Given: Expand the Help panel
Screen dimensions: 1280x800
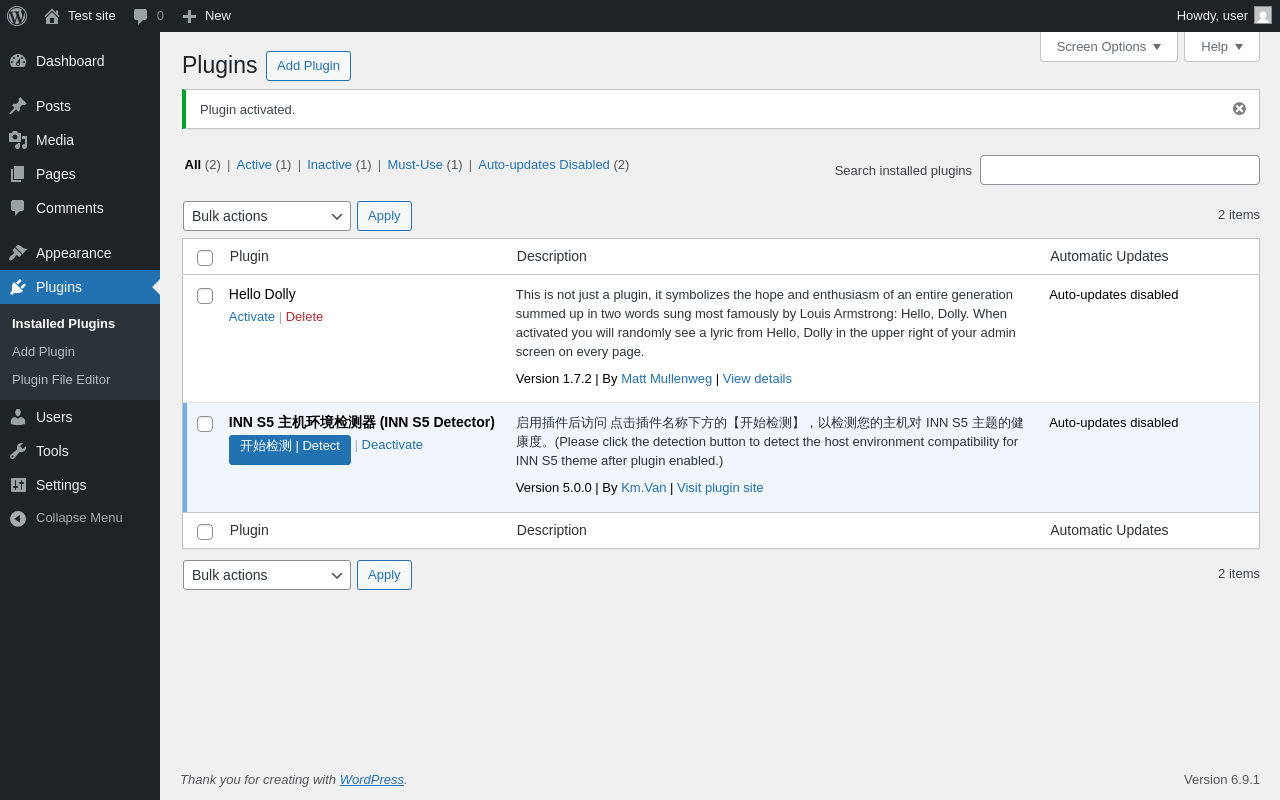Looking at the screenshot, I should coord(1222,46).
